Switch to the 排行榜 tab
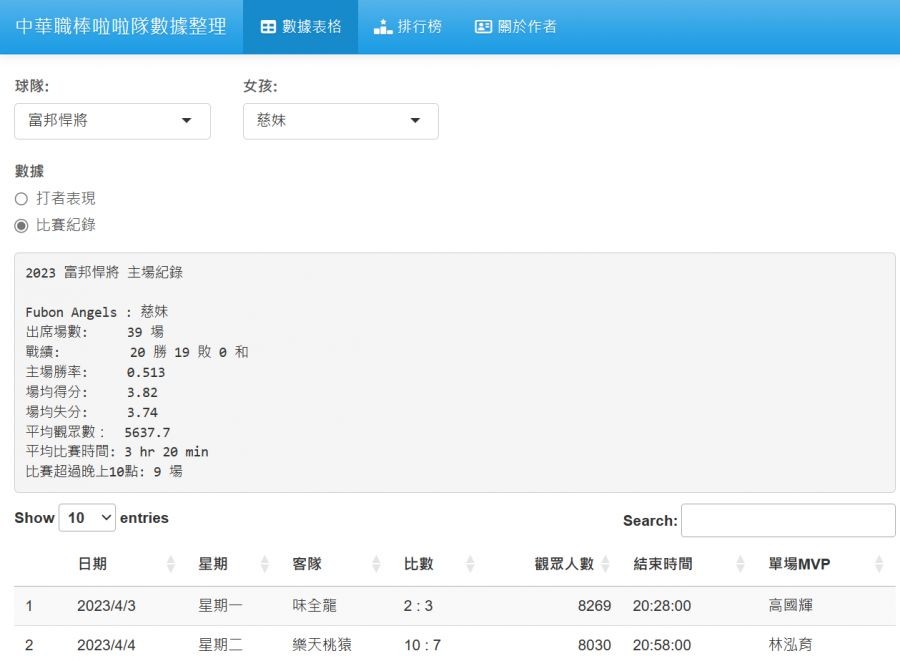 (x=408, y=27)
